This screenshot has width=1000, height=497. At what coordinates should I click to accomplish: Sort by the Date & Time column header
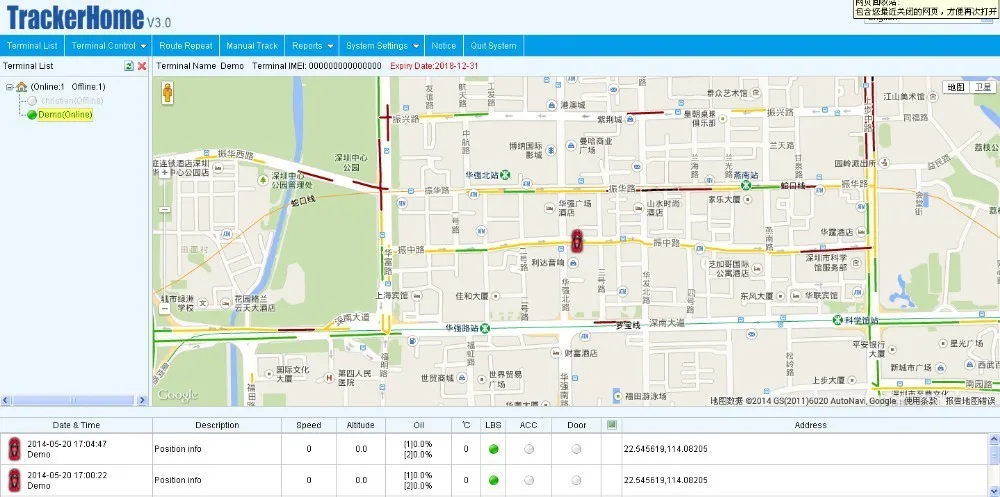(x=77, y=425)
